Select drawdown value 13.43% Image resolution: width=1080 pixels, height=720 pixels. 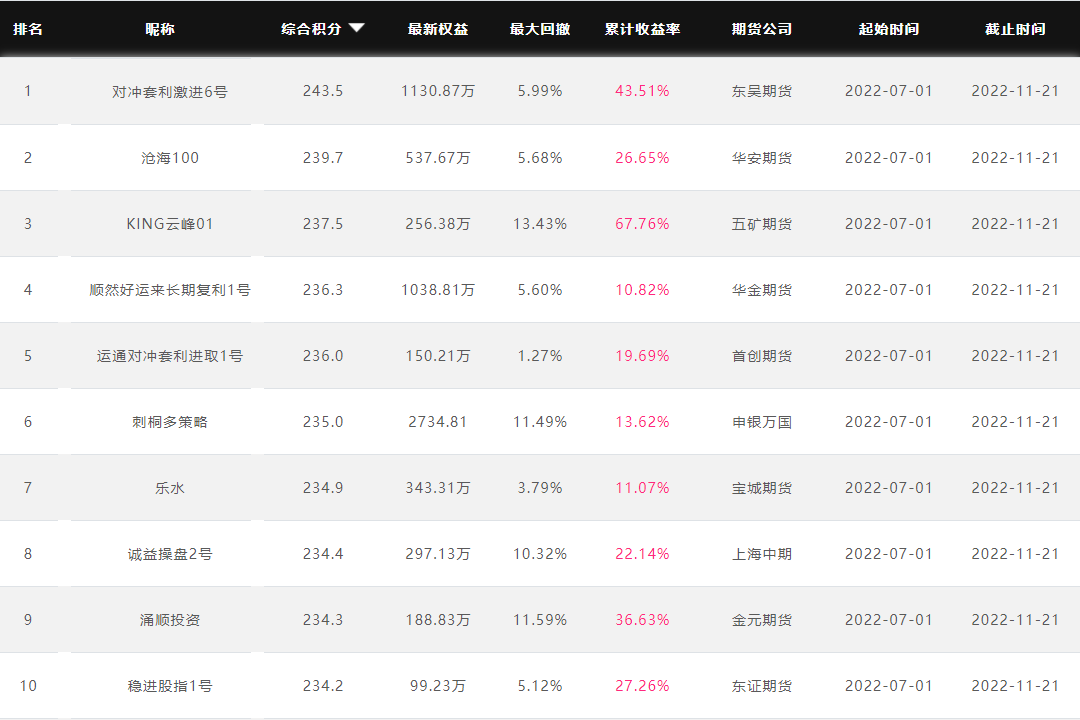pyautogui.click(x=540, y=224)
